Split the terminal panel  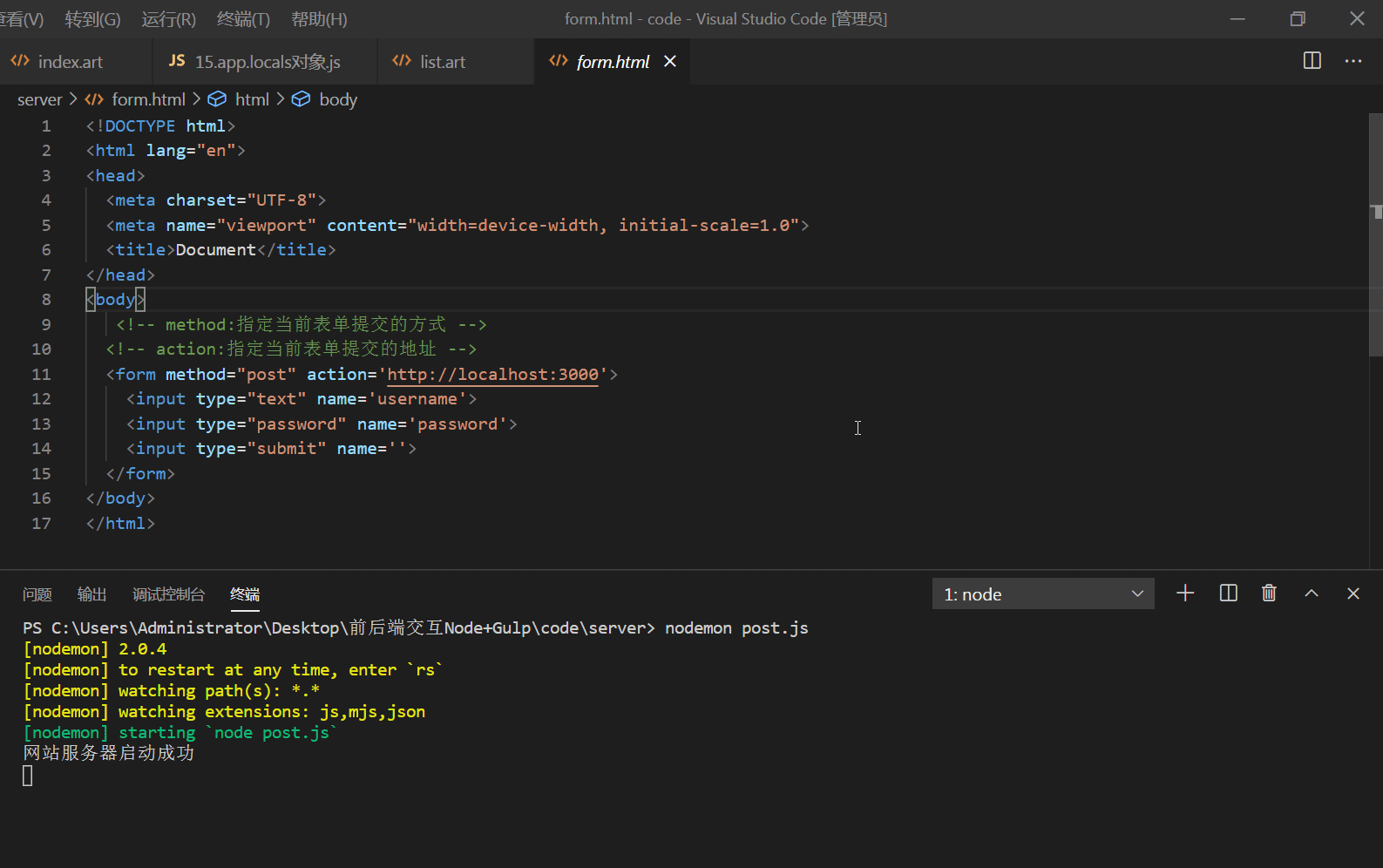point(1228,593)
